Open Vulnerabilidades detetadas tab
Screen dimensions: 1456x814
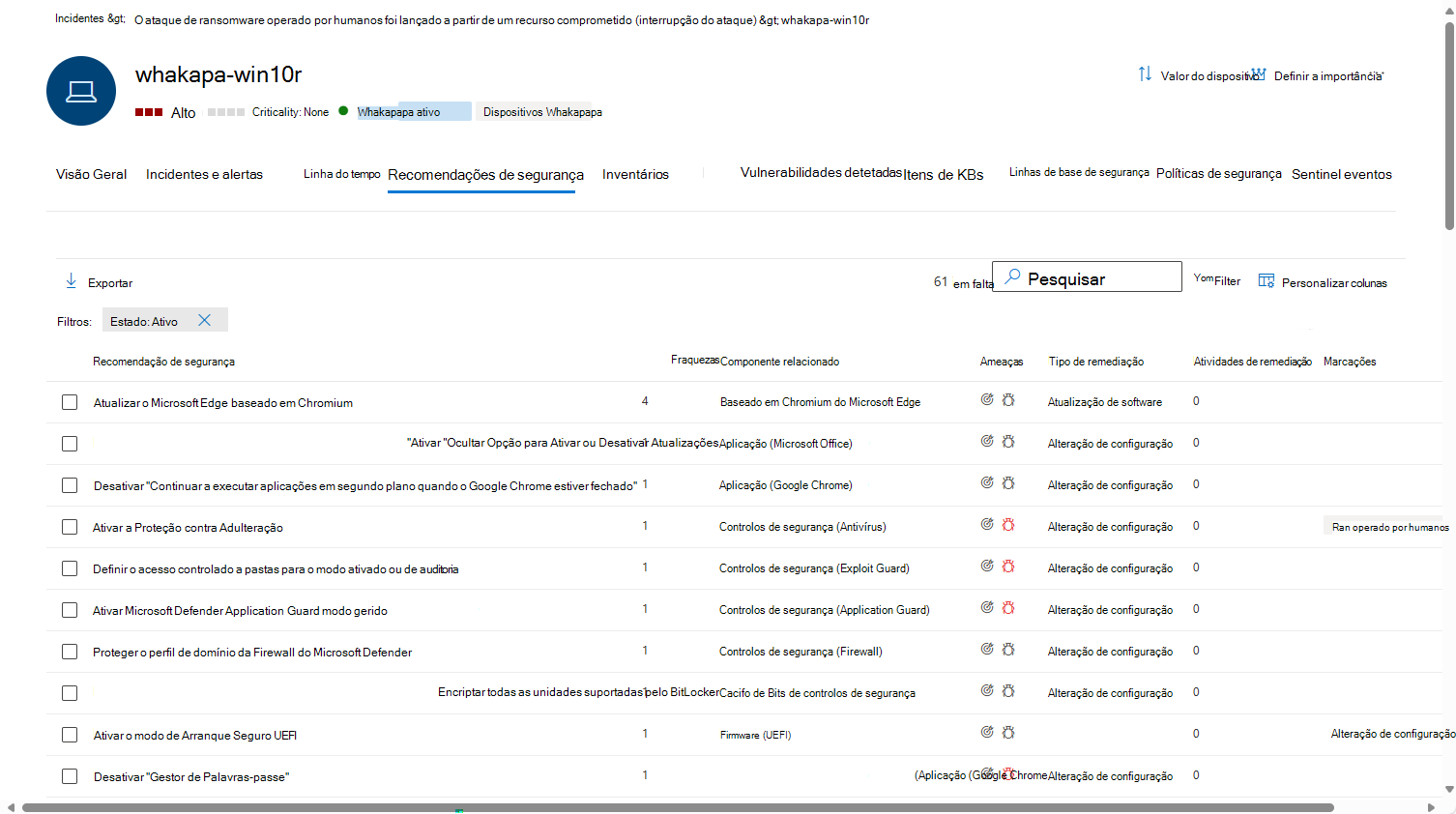pyautogui.click(x=821, y=172)
